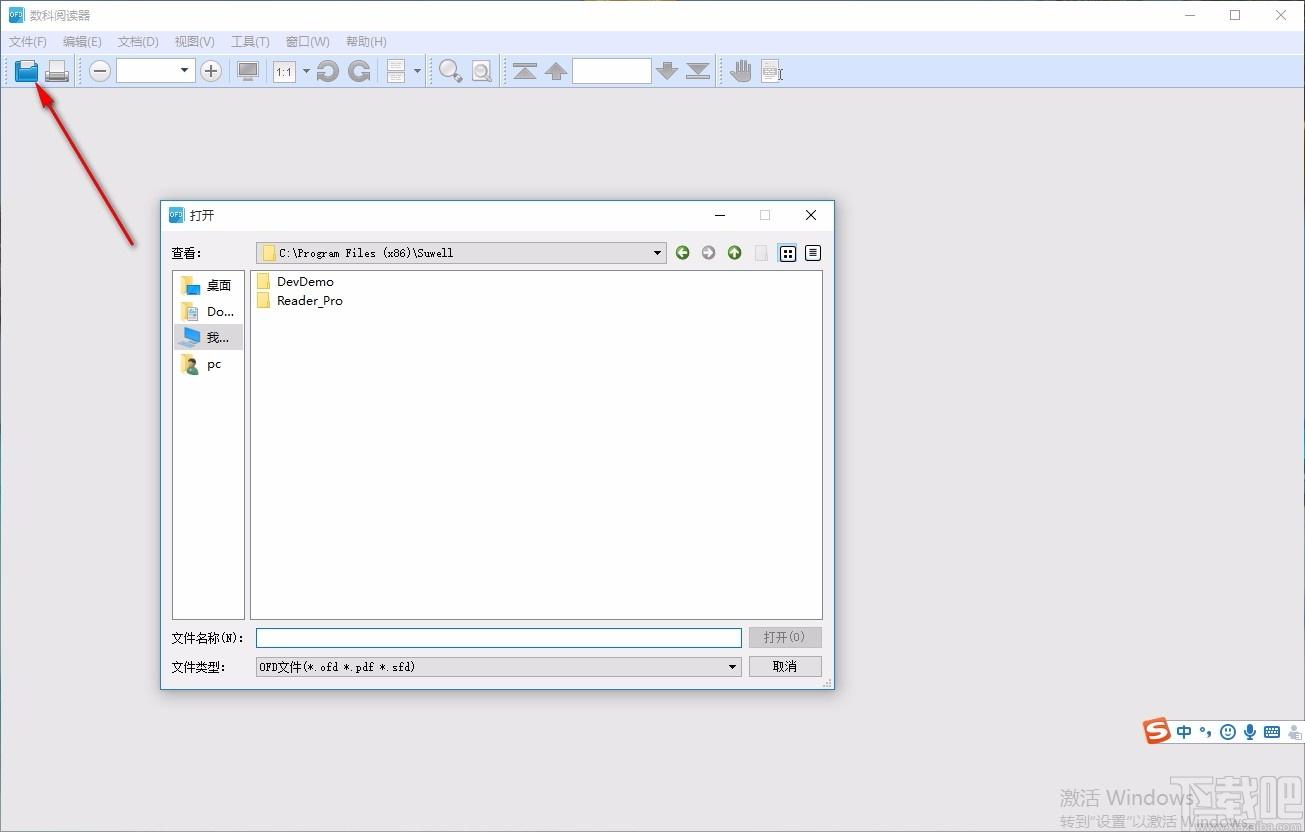
Task: Switch to detail list view
Action: [813, 253]
